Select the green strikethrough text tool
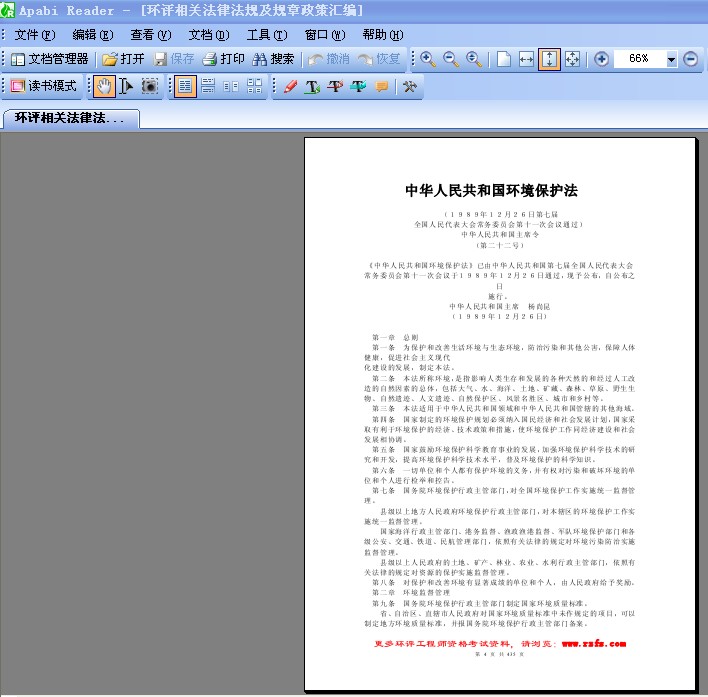This screenshot has height=697, width=708. pos(359,86)
